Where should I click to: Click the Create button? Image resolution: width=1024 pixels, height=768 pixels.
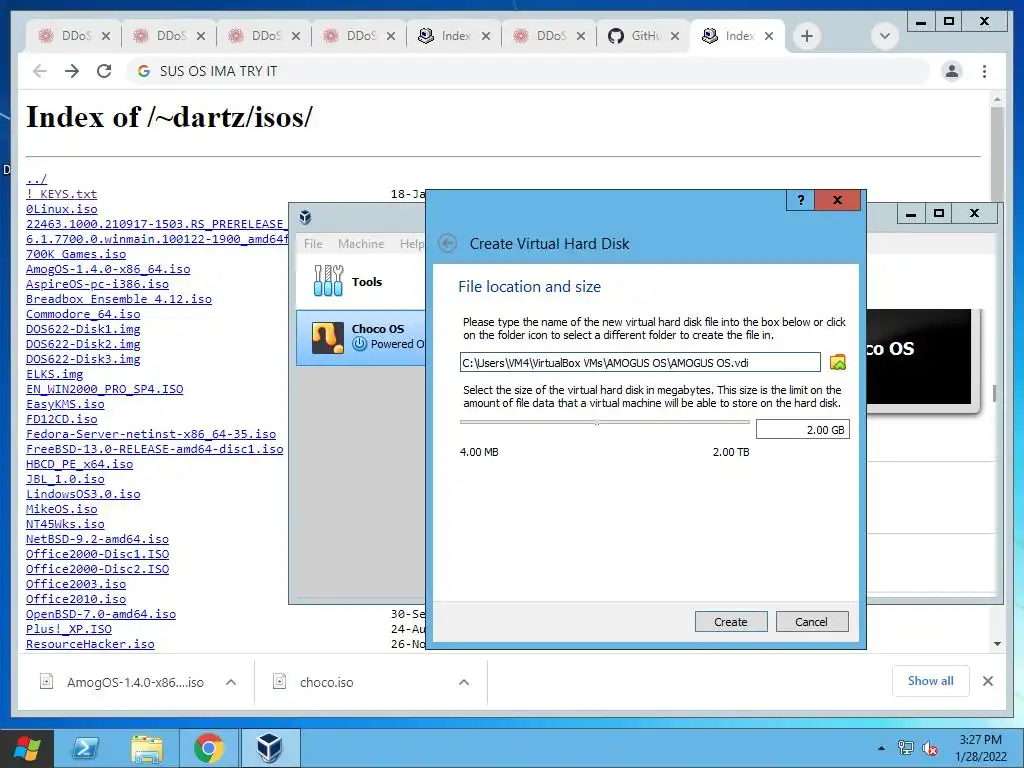pyautogui.click(x=730, y=622)
